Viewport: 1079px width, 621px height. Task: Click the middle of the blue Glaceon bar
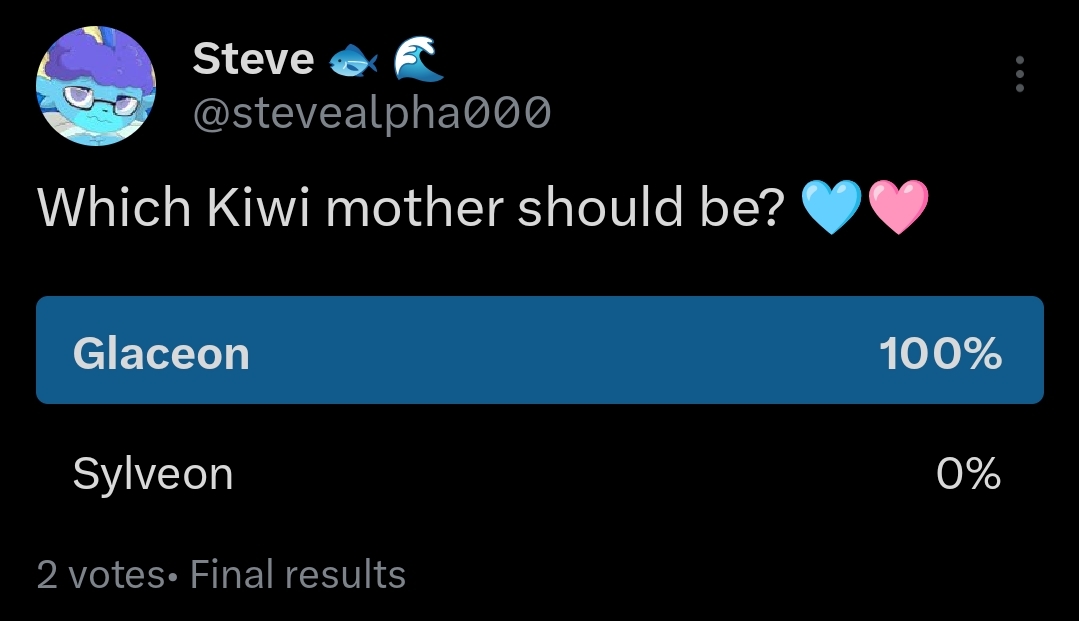(540, 350)
